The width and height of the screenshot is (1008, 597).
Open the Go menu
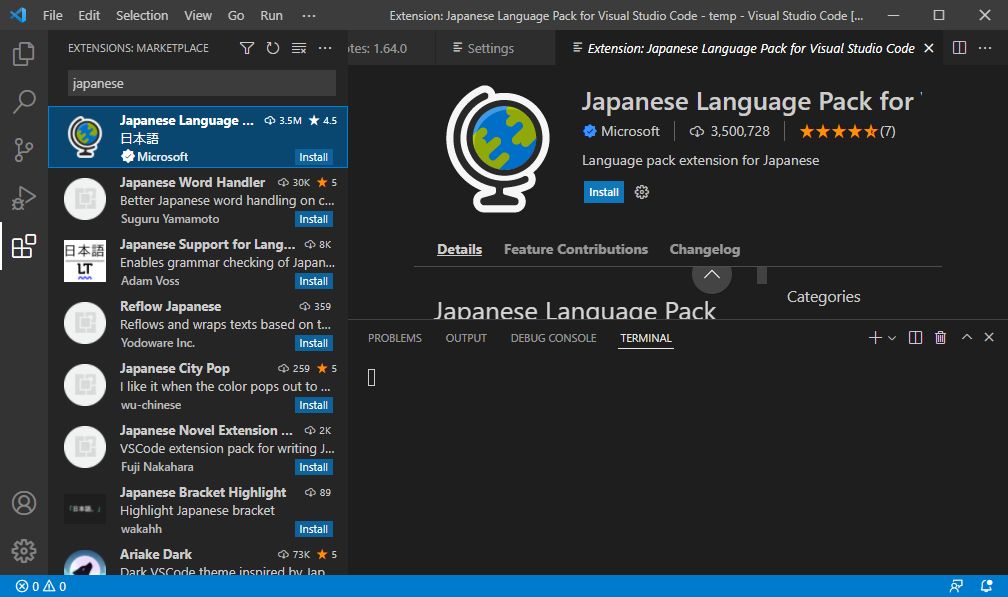[x=236, y=15]
